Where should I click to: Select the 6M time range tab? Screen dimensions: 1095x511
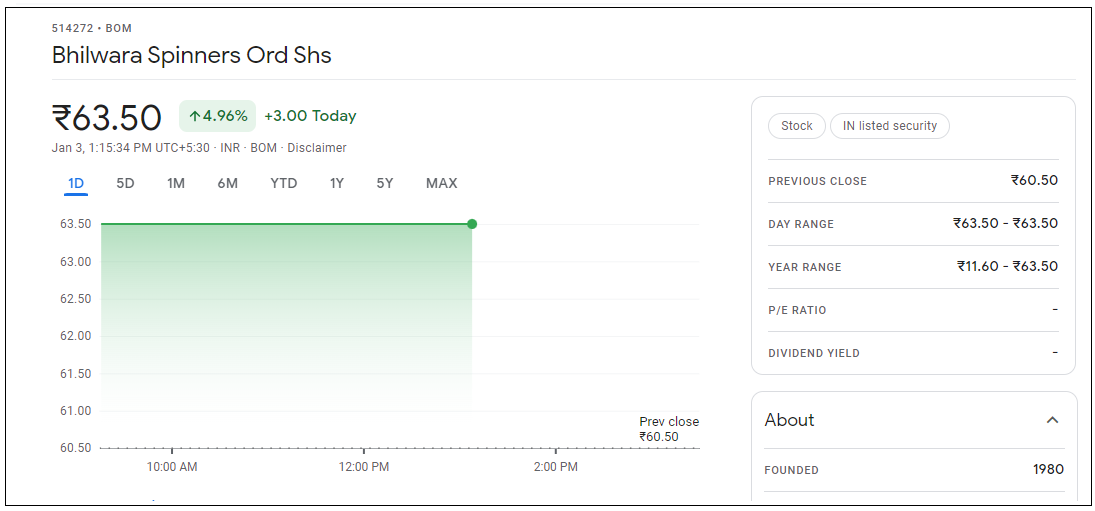coord(227,183)
